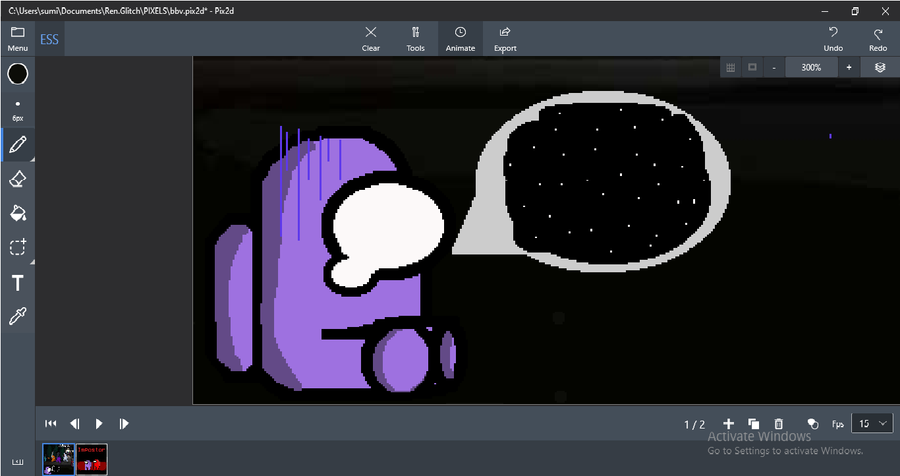Viewport: 900px width, 476px height.
Task: Select the Pencil tool
Action: pos(18,144)
